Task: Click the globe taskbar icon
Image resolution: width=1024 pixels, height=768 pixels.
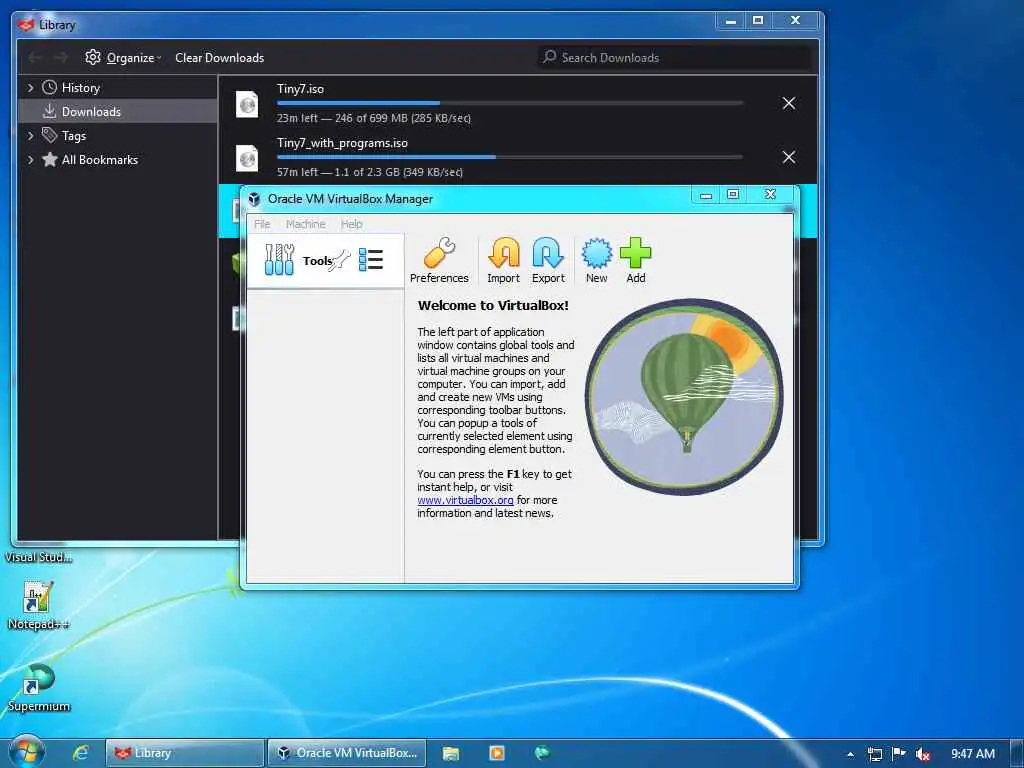Action: click(x=542, y=753)
